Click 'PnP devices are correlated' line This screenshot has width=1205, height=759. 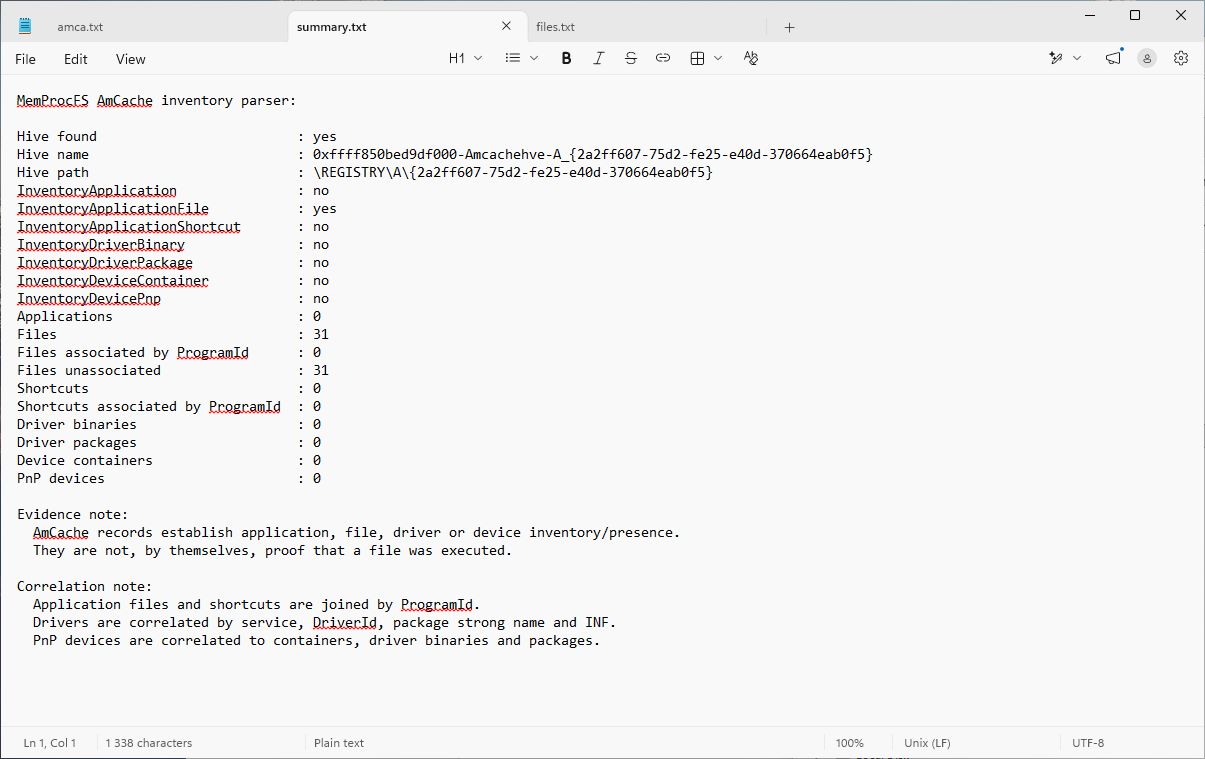[x=317, y=640]
